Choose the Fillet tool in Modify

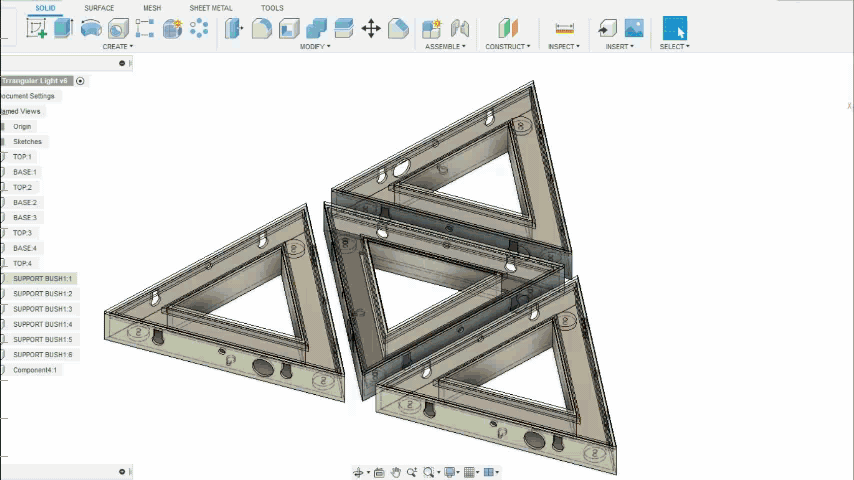[262, 28]
